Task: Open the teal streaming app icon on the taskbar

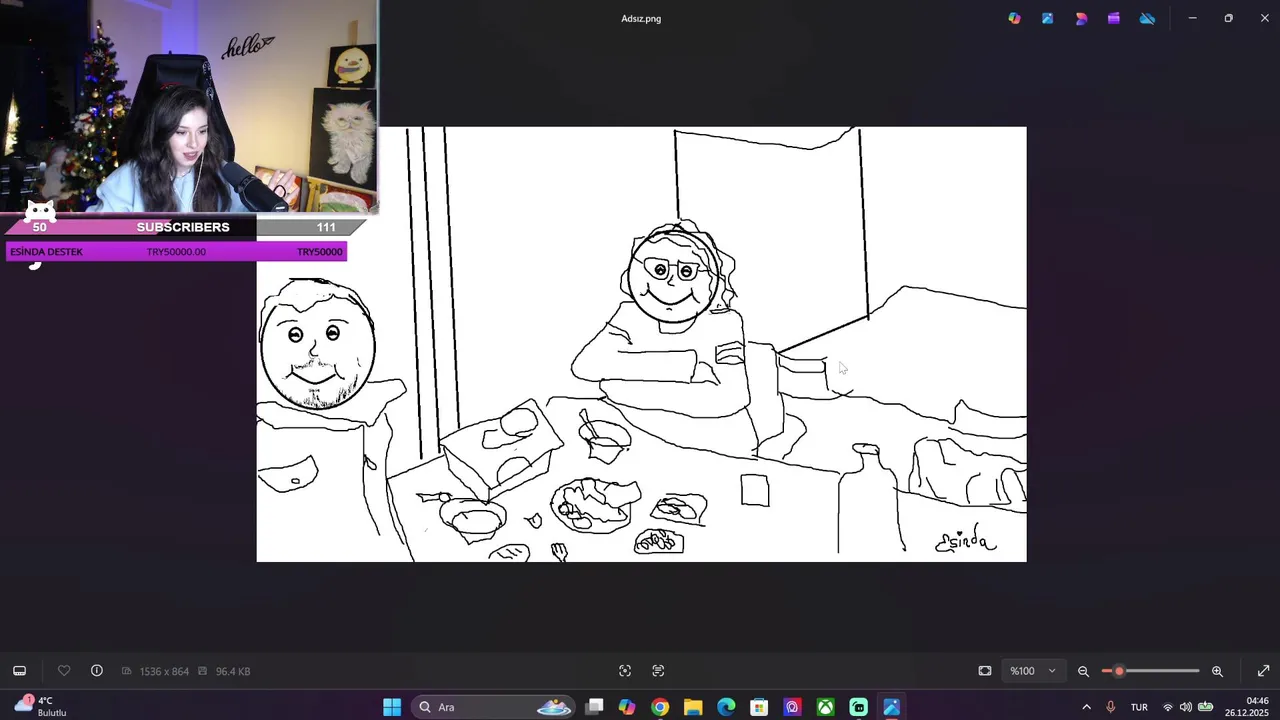Action: [x=858, y=707]
